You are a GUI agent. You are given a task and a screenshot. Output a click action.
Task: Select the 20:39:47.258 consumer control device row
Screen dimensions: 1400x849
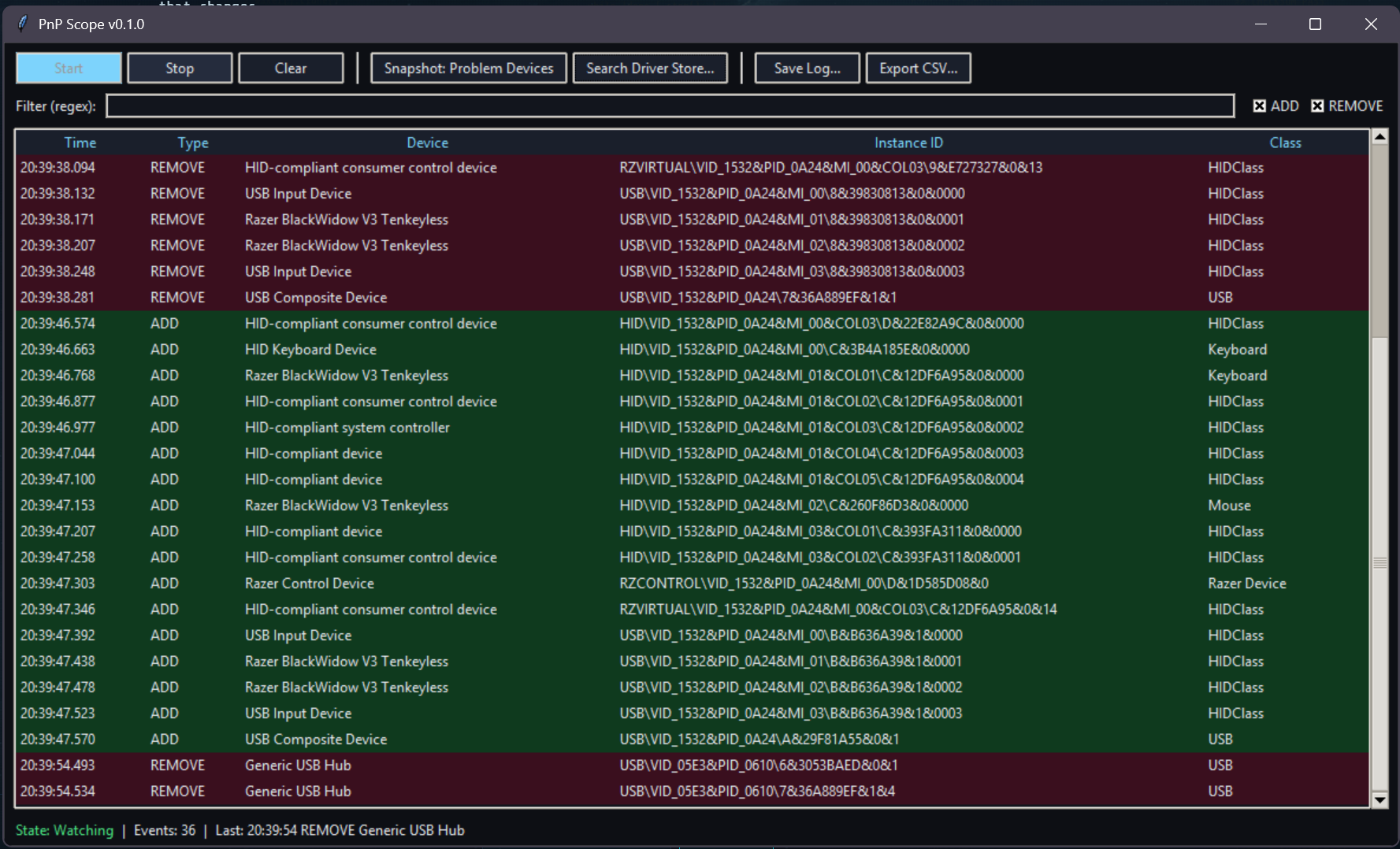point(692,557)
